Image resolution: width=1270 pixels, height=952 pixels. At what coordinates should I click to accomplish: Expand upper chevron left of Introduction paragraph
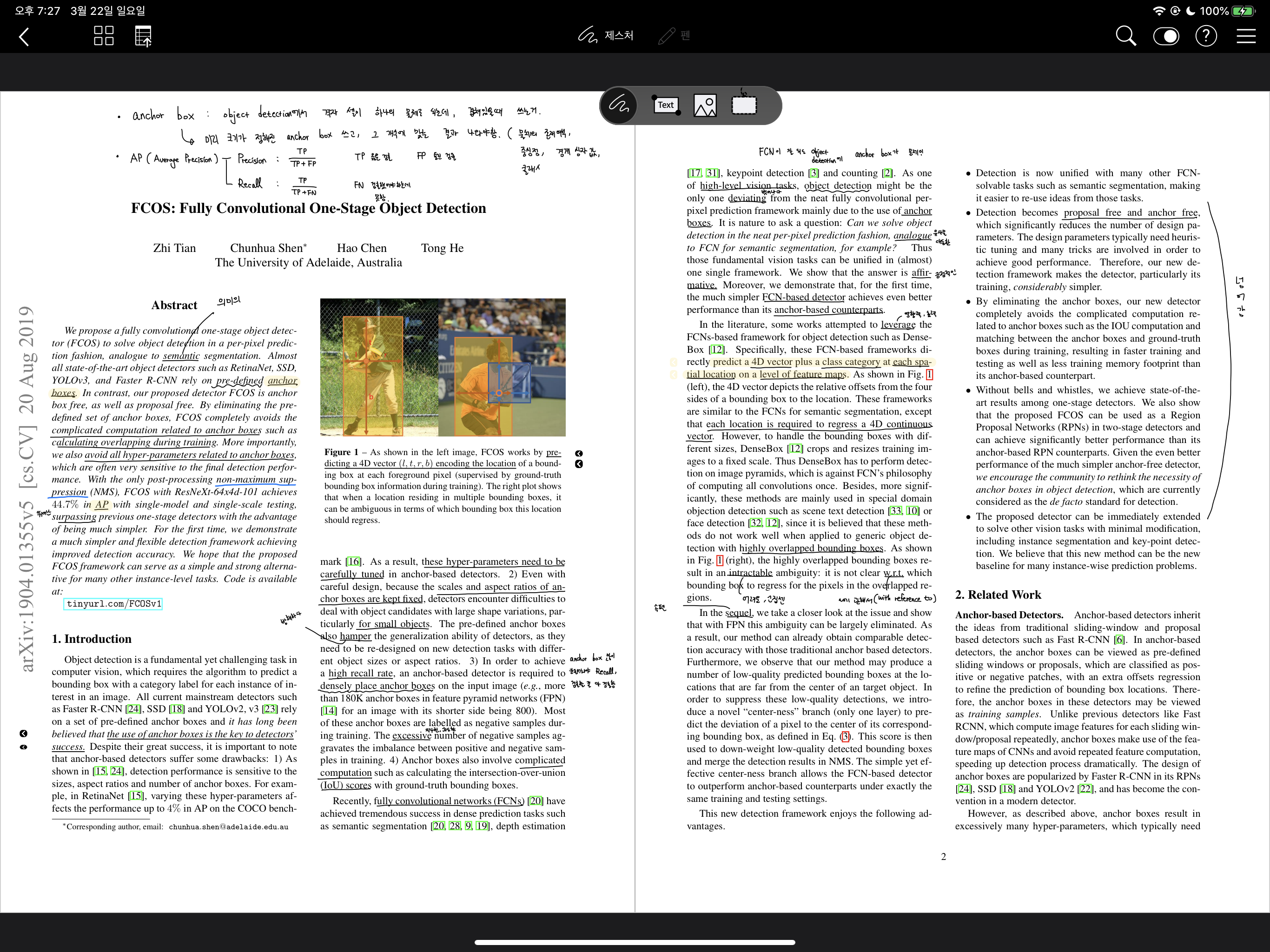point(24,734)
